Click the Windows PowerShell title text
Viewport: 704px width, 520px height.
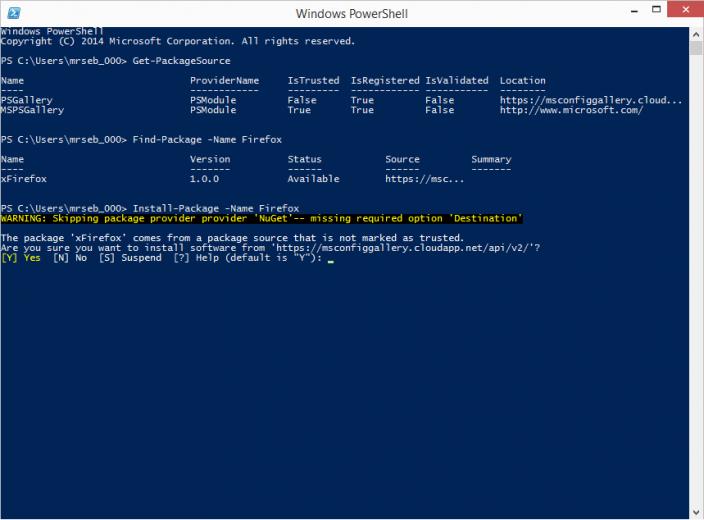352,14
